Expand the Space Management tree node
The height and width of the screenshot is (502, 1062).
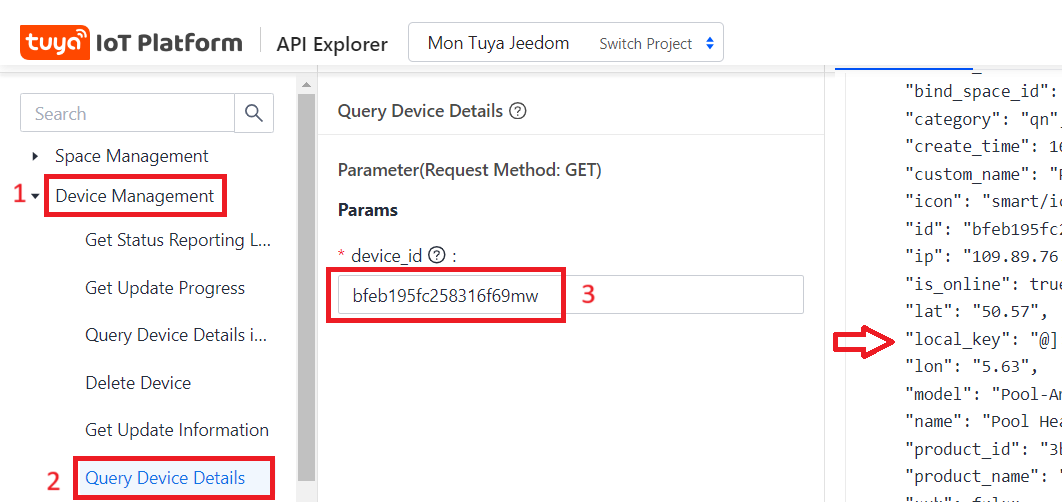pyautogui.click(x=36, y=156)
